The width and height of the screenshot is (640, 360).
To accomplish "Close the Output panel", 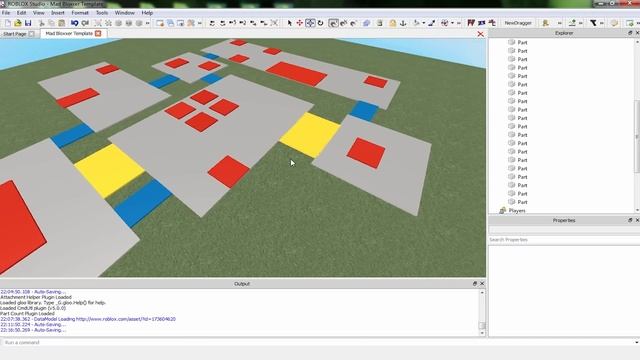I will point(482,283).
